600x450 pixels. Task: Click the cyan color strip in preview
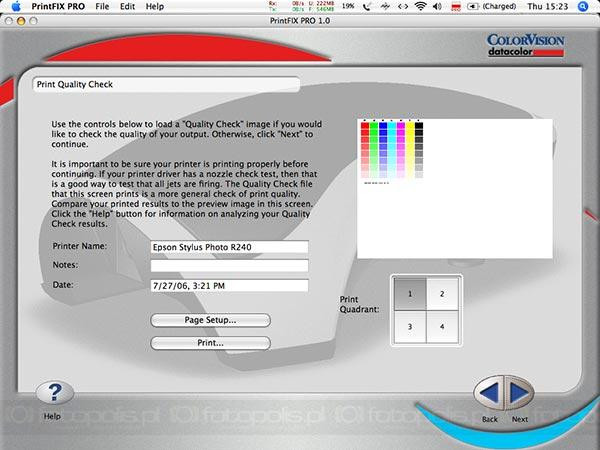(x=392, y=150)
